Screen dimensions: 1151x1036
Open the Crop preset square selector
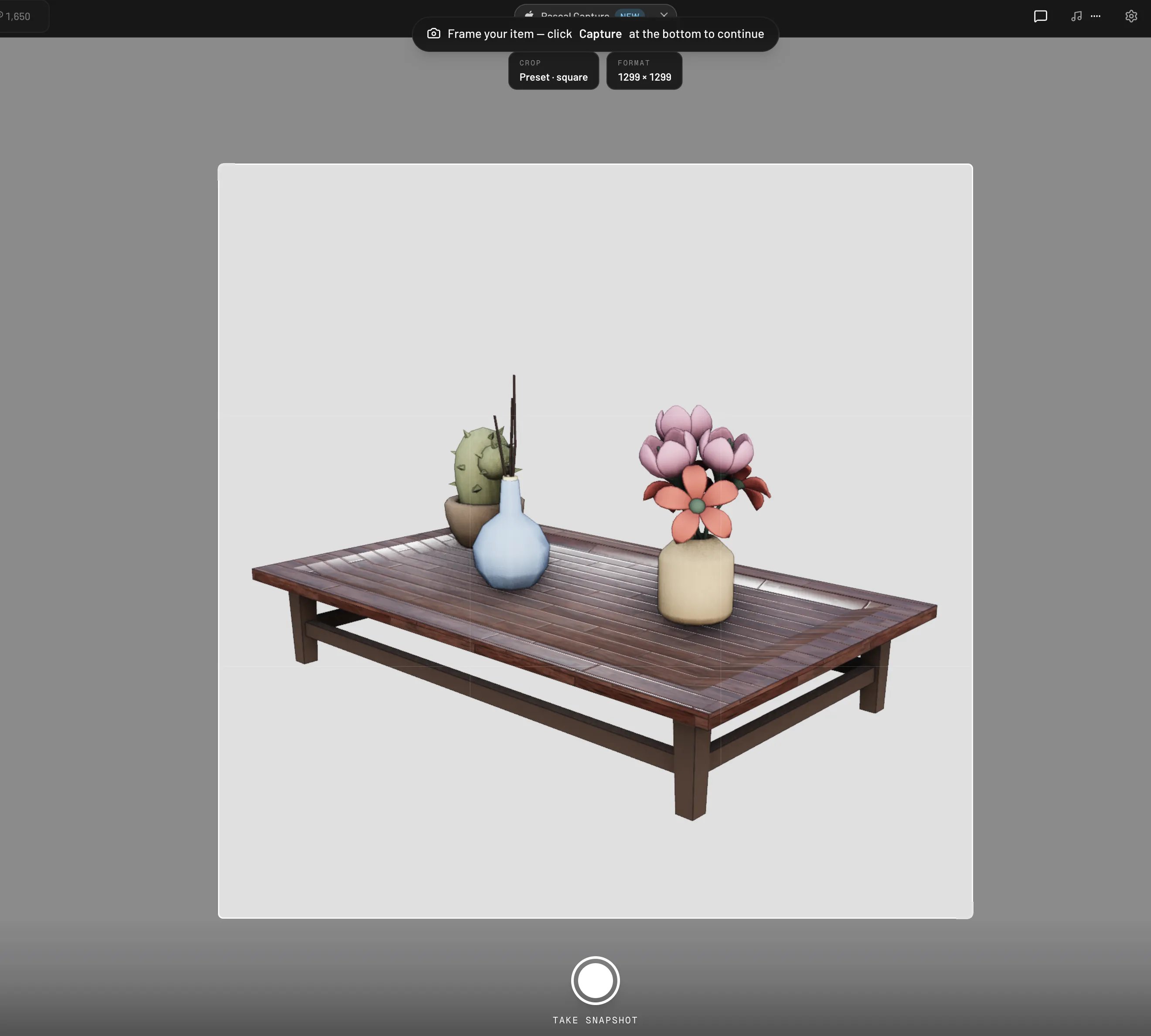[553, 71]
